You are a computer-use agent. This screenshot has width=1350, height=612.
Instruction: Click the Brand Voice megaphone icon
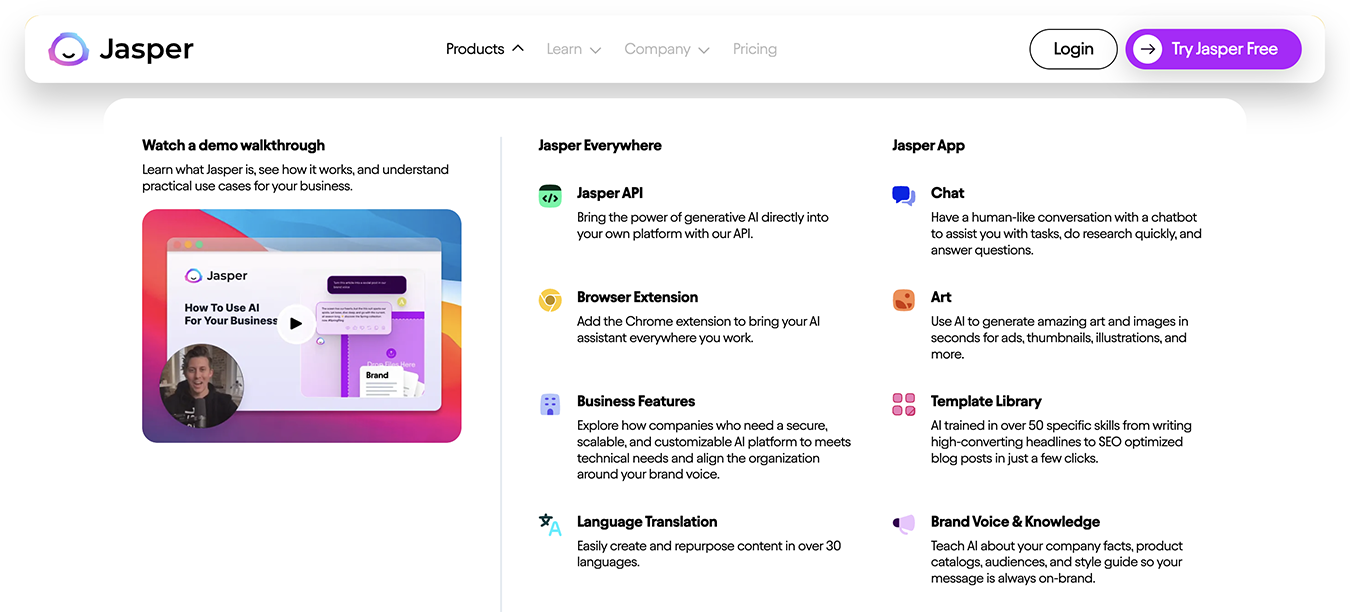[x=903, y=524]
